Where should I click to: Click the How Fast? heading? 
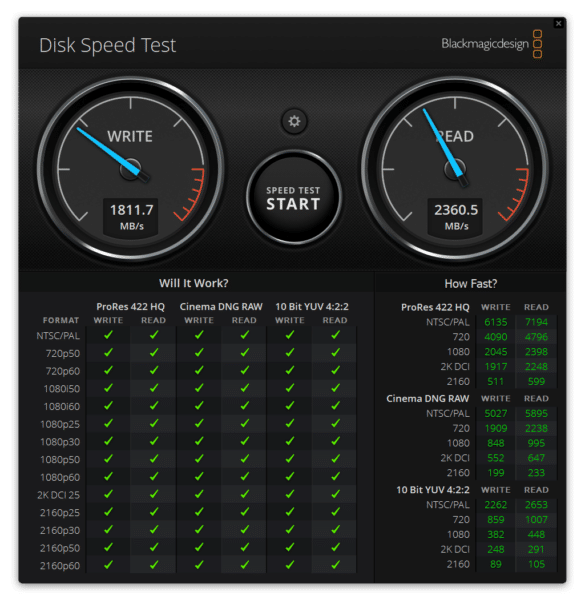pos(471,284)
